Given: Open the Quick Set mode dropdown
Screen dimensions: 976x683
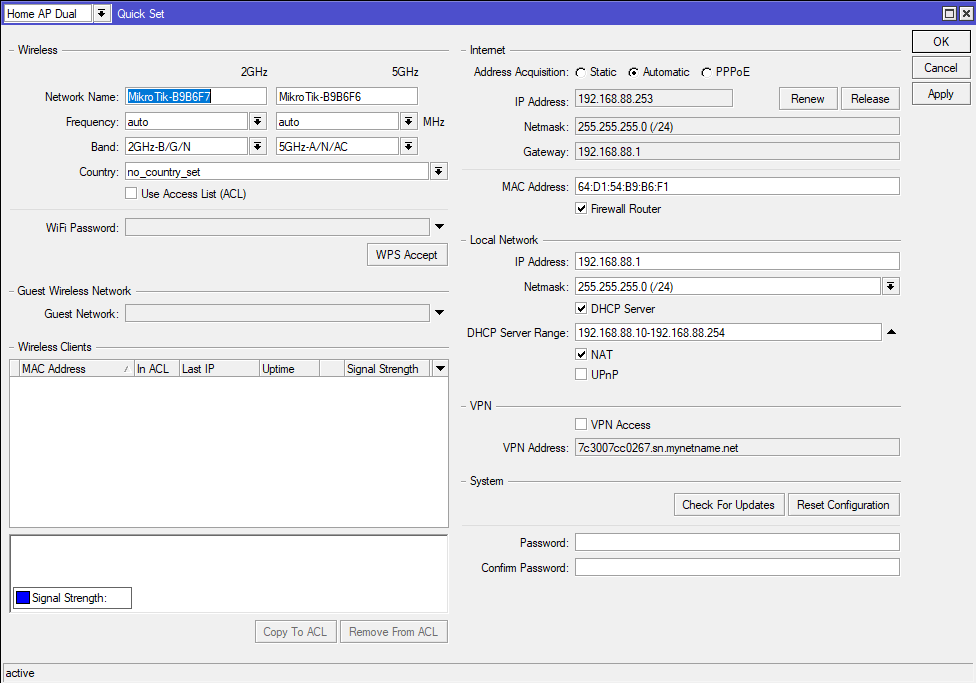Looking at the screenshot, I should click(101, 14).
